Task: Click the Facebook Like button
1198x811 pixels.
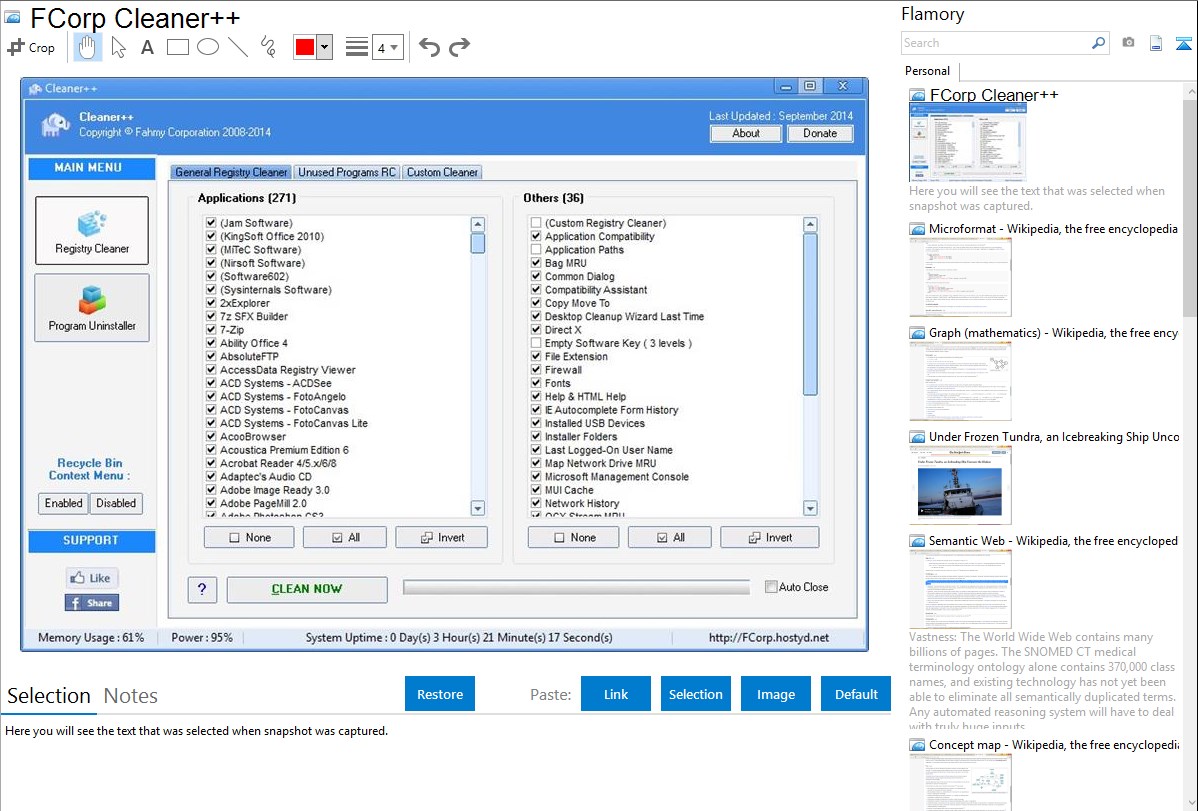Action: pos(92,578)
